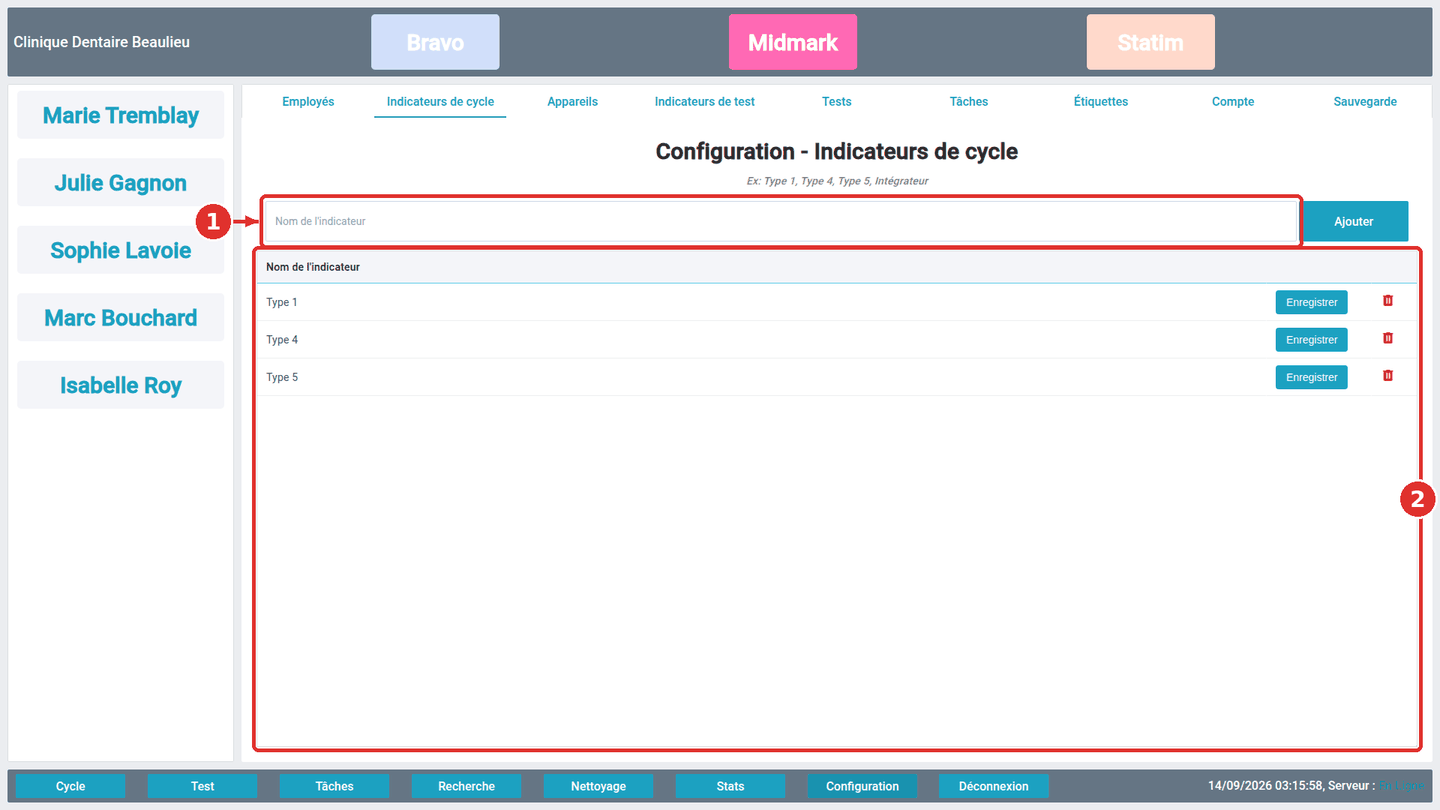Choose employee Marc Bouchard

[121, 317]
